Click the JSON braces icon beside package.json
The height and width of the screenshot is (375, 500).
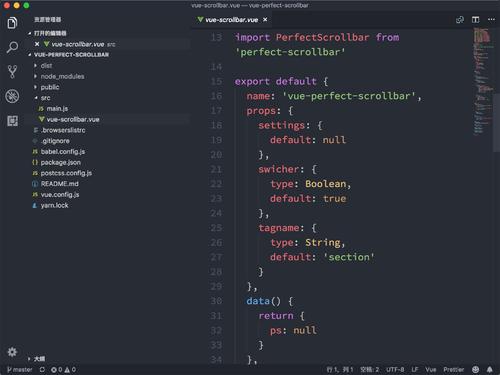click(35, 162)
